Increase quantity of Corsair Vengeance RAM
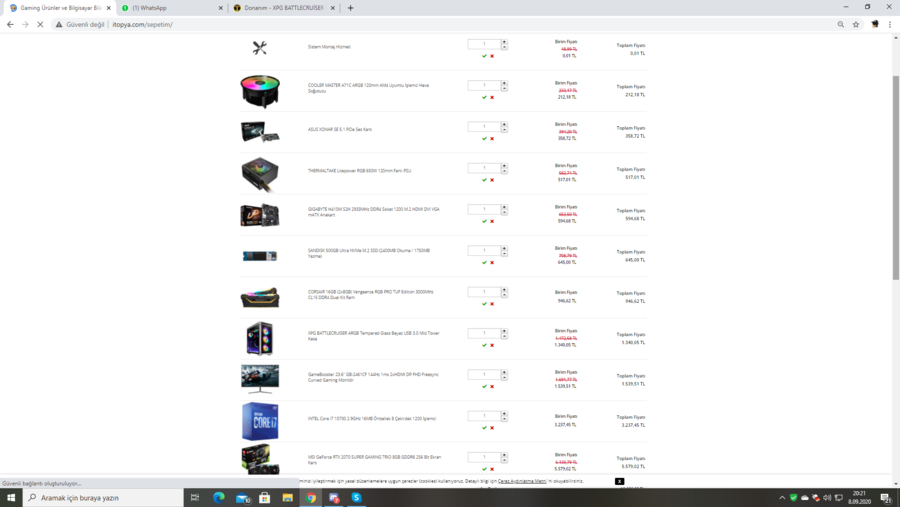Screen dimensions: 900x507 pyautogui.click(x=505, y=290)
